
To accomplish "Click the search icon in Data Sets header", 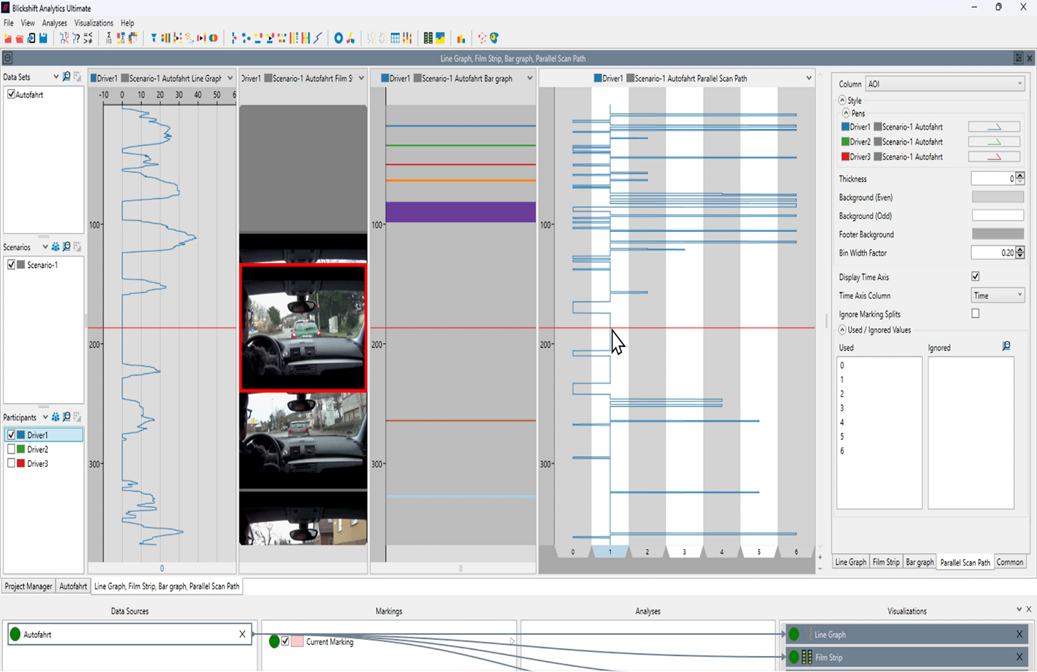I will coord(67,77).
